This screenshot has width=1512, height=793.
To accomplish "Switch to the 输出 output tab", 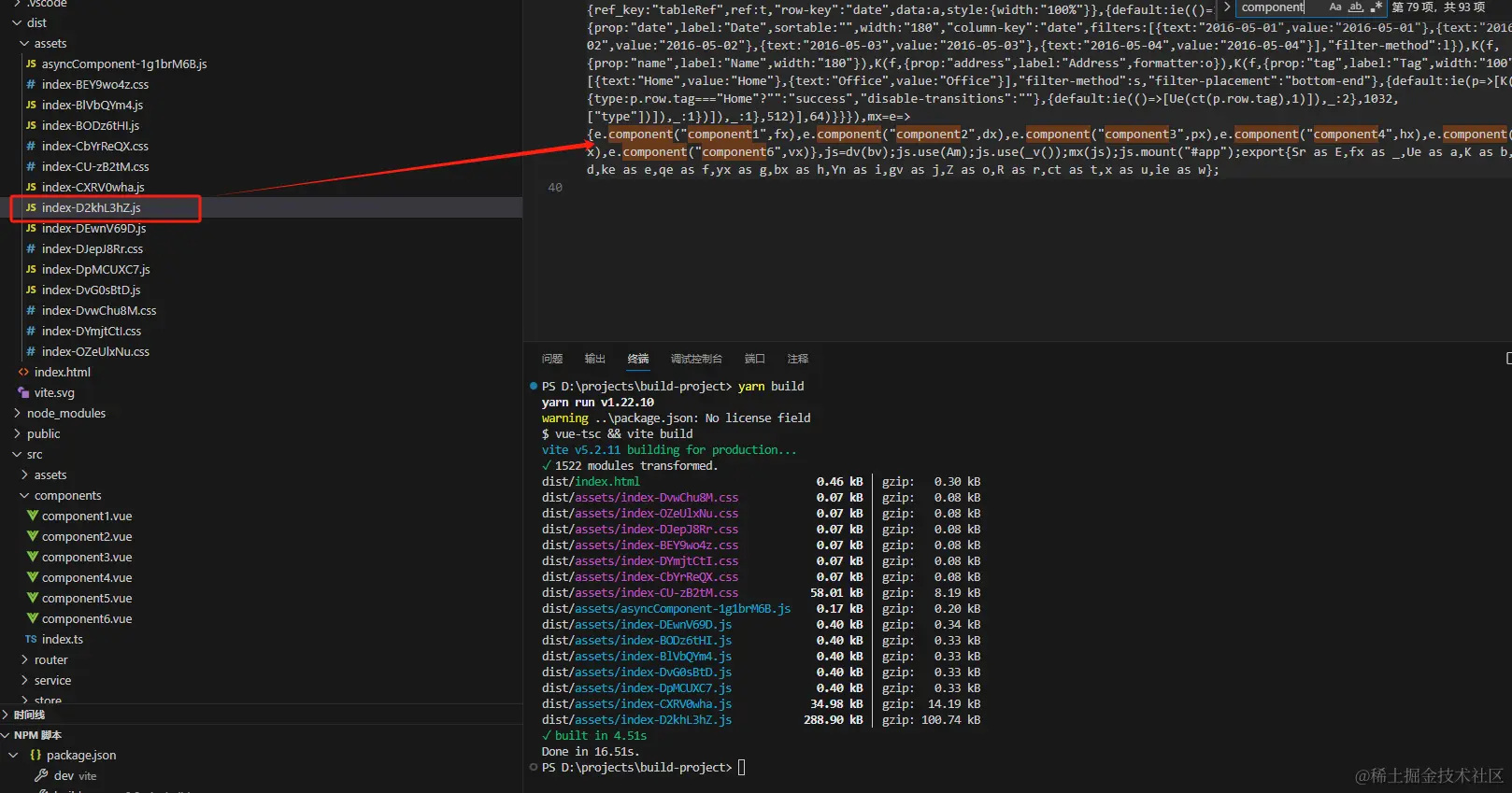I will click(x=595, y=359).
